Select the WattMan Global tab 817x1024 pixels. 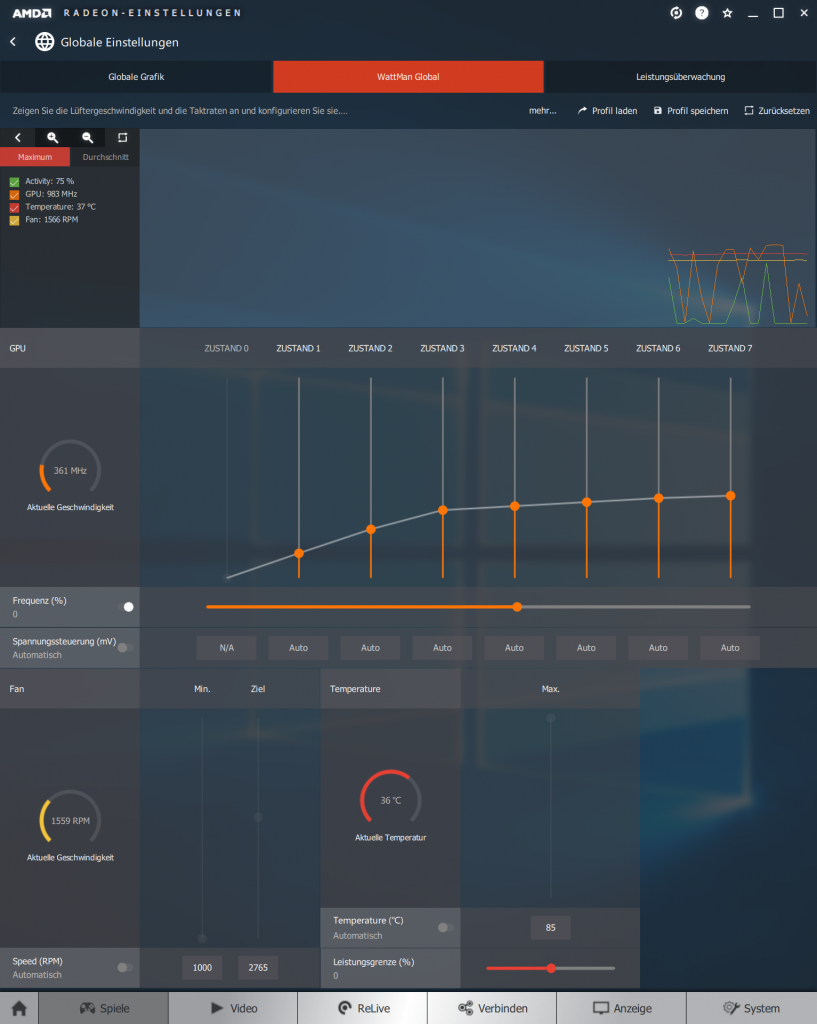[408, 76]
